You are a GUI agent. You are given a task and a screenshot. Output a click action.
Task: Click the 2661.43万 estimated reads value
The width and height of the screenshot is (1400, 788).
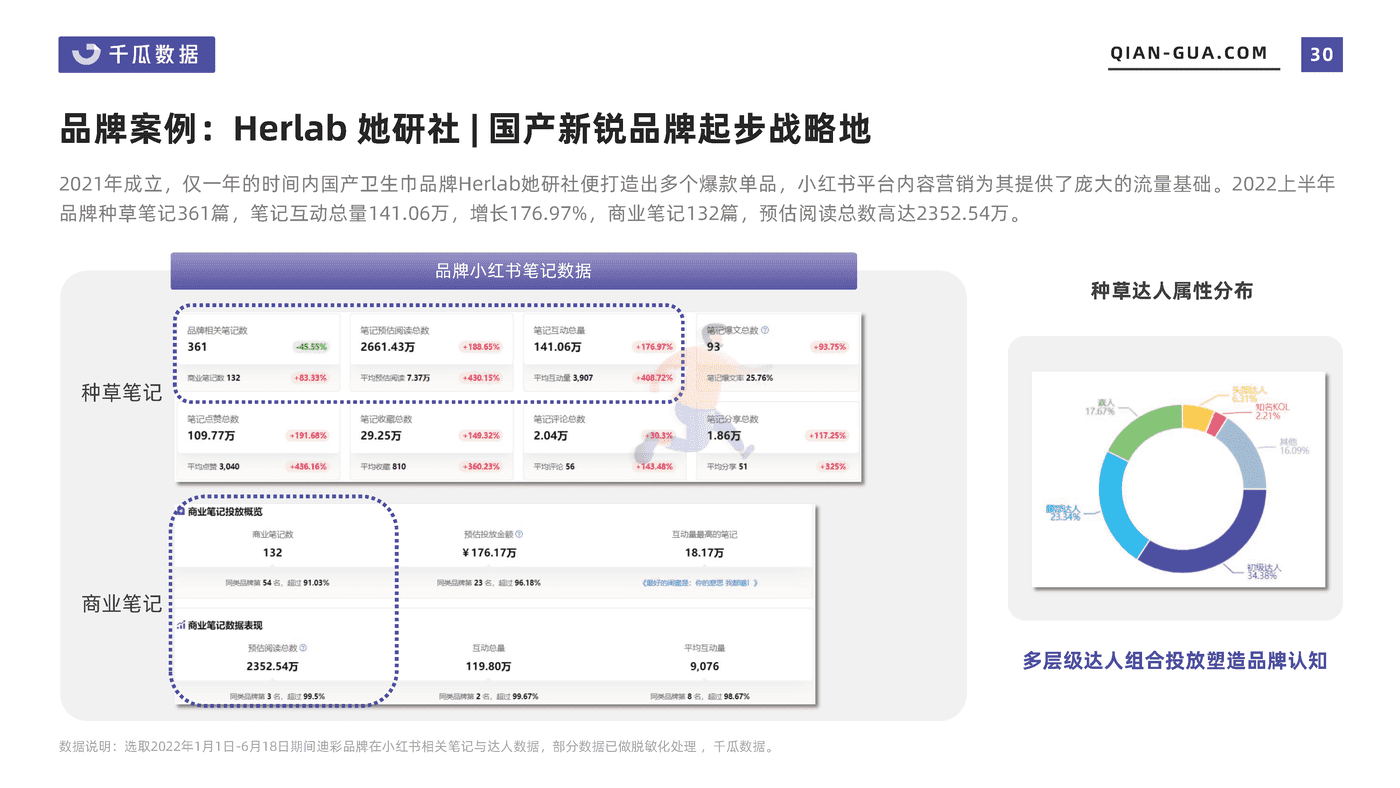[387, 347]
